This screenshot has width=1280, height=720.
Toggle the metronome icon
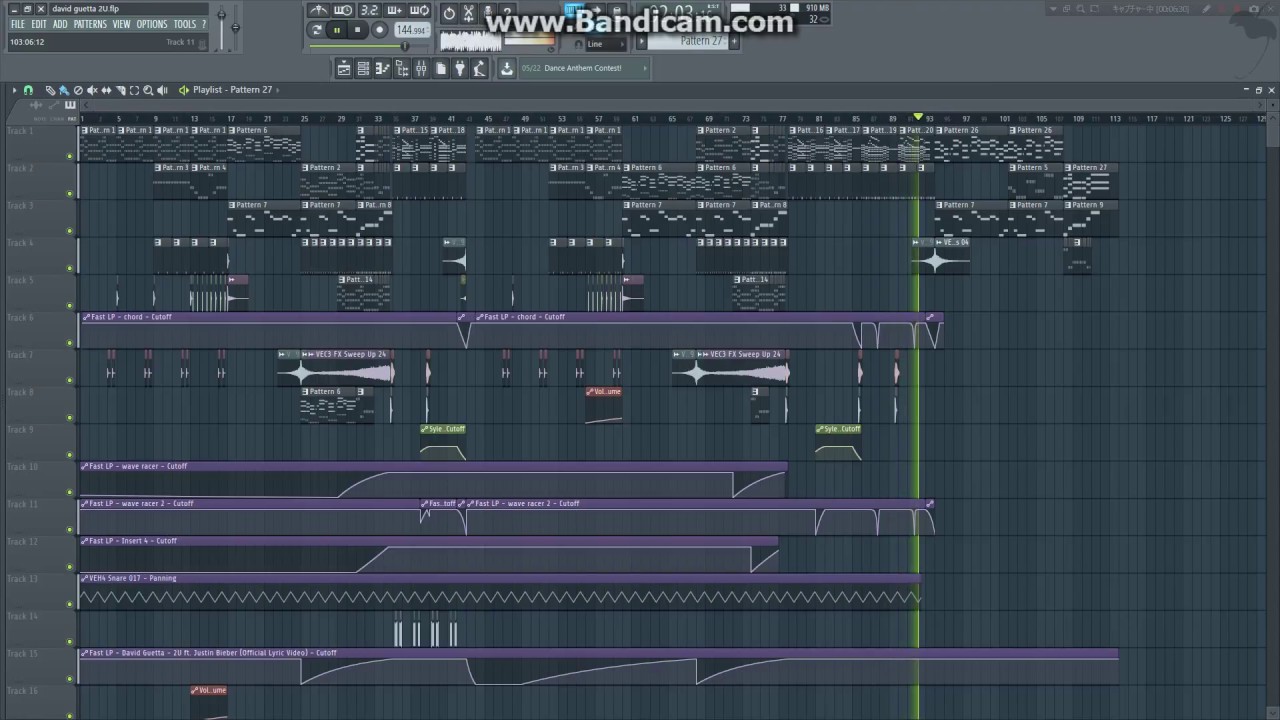click(x=319, y=11)
